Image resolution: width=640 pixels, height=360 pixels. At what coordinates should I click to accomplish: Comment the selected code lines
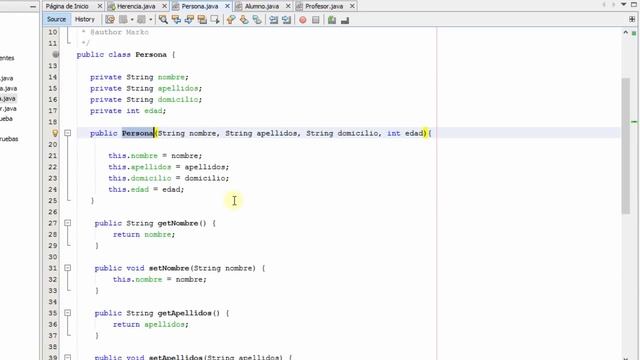click(x=332, y=20)
